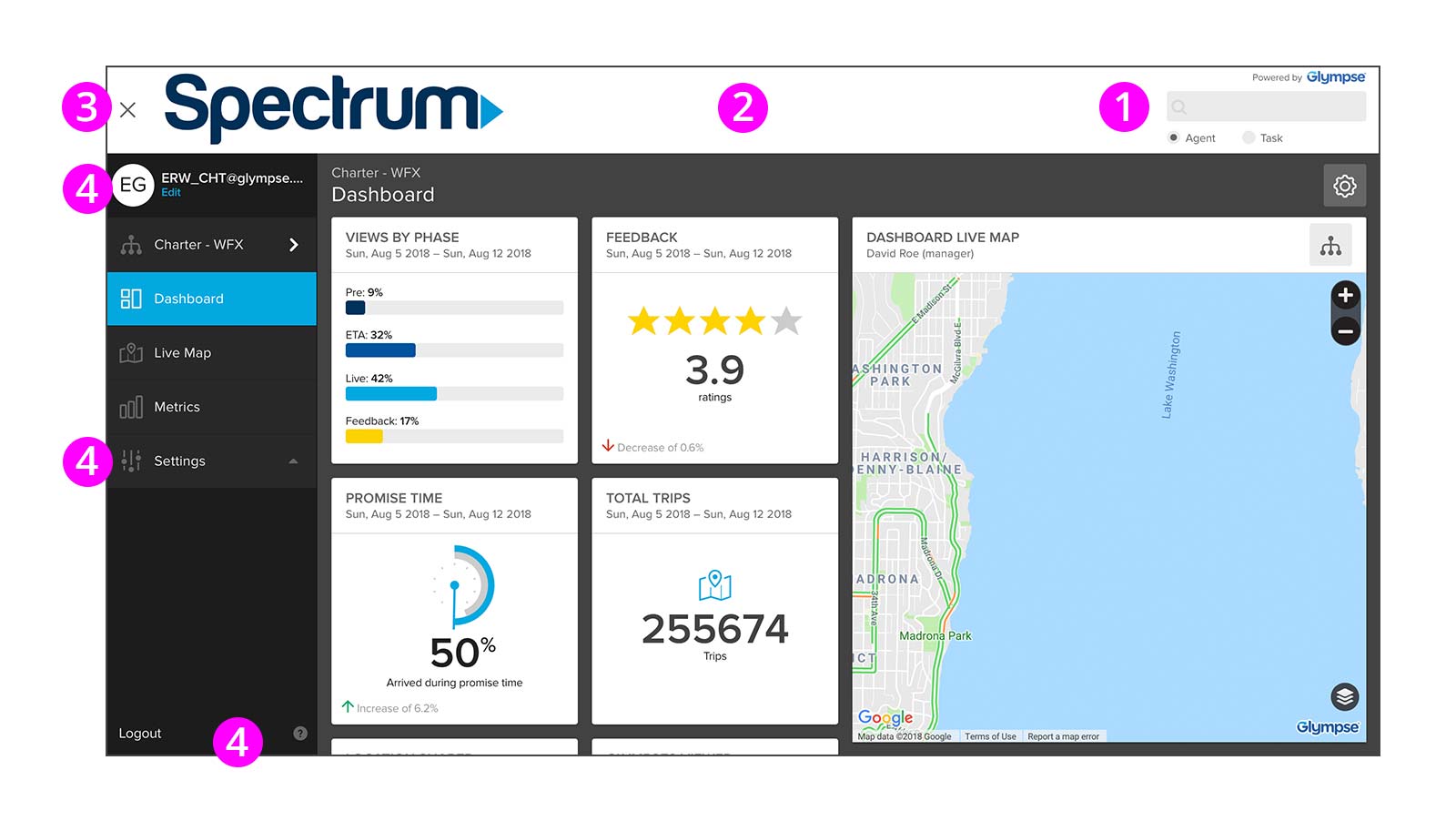Click the FEEDBACK card title
1456x821 pixels.
[x=642, y=238]
